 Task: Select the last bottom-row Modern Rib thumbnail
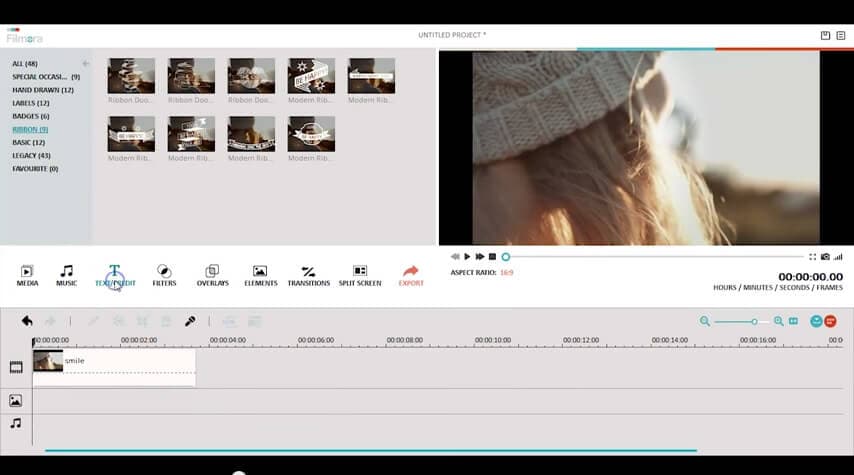click(312, 134)
